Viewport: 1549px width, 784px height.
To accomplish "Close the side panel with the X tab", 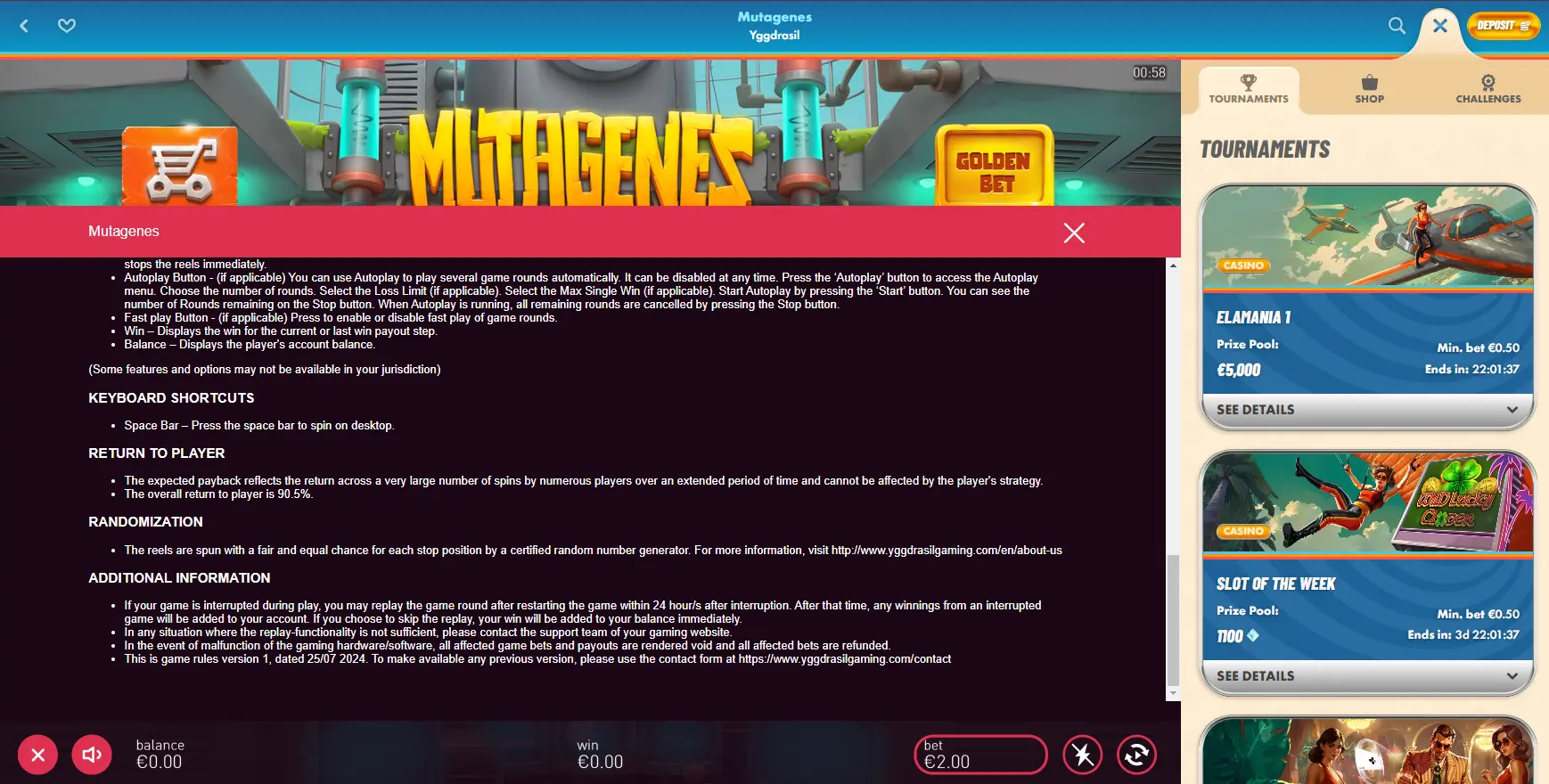I will click(1439, 26).
